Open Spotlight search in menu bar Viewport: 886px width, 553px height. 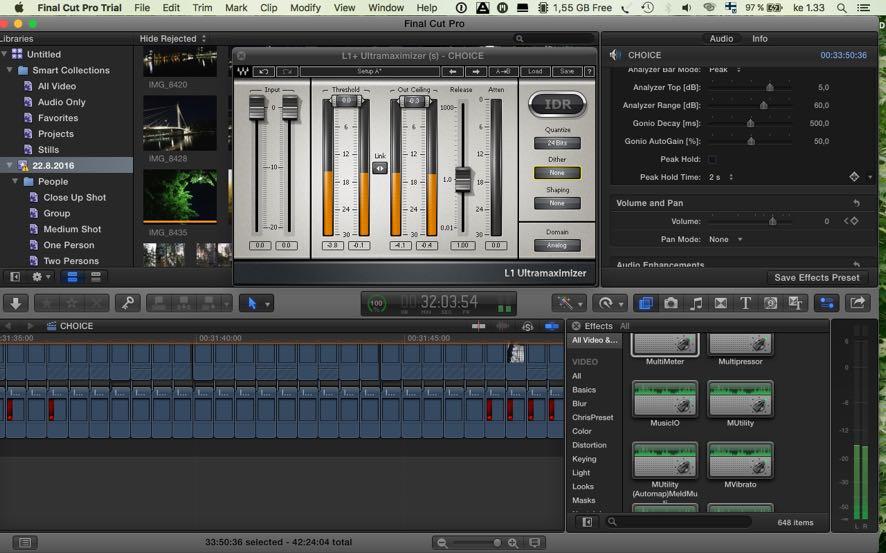pyautogui.click(x=841, y=8)
